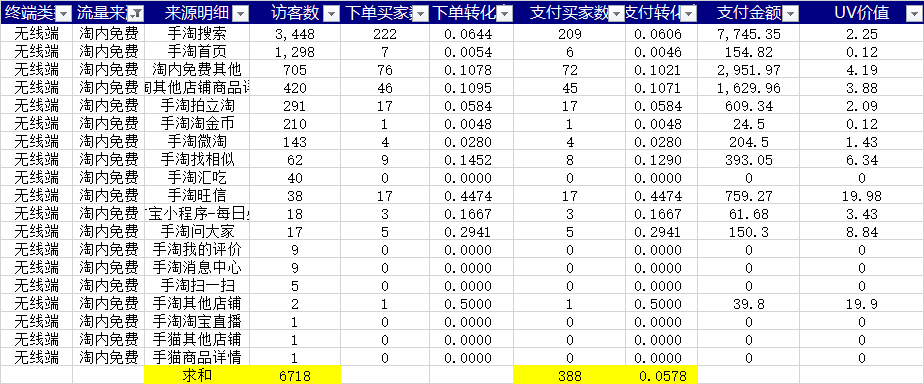Select the 手淘拍立淘 cell
This screenshot has width=924, height=384.
197,106
